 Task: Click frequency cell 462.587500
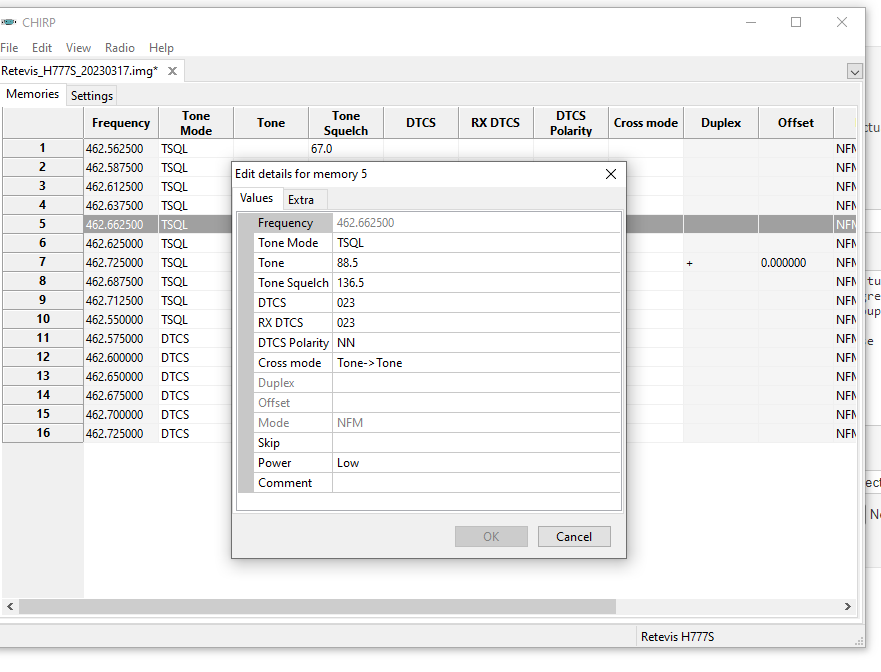coord(121,167)
